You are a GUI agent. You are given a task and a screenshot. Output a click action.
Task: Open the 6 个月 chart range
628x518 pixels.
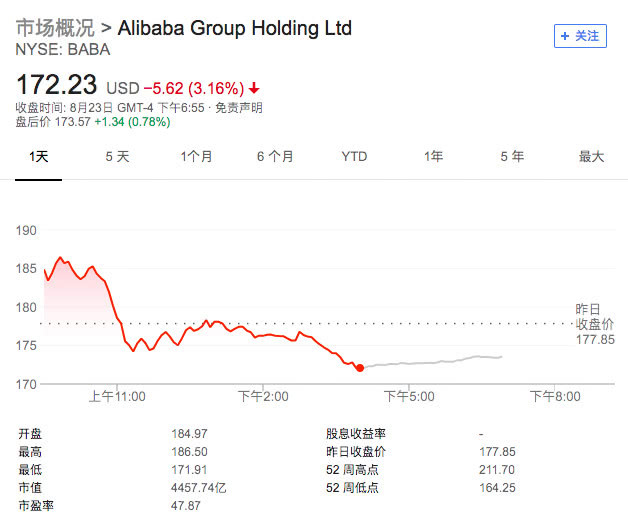(275, 157)
